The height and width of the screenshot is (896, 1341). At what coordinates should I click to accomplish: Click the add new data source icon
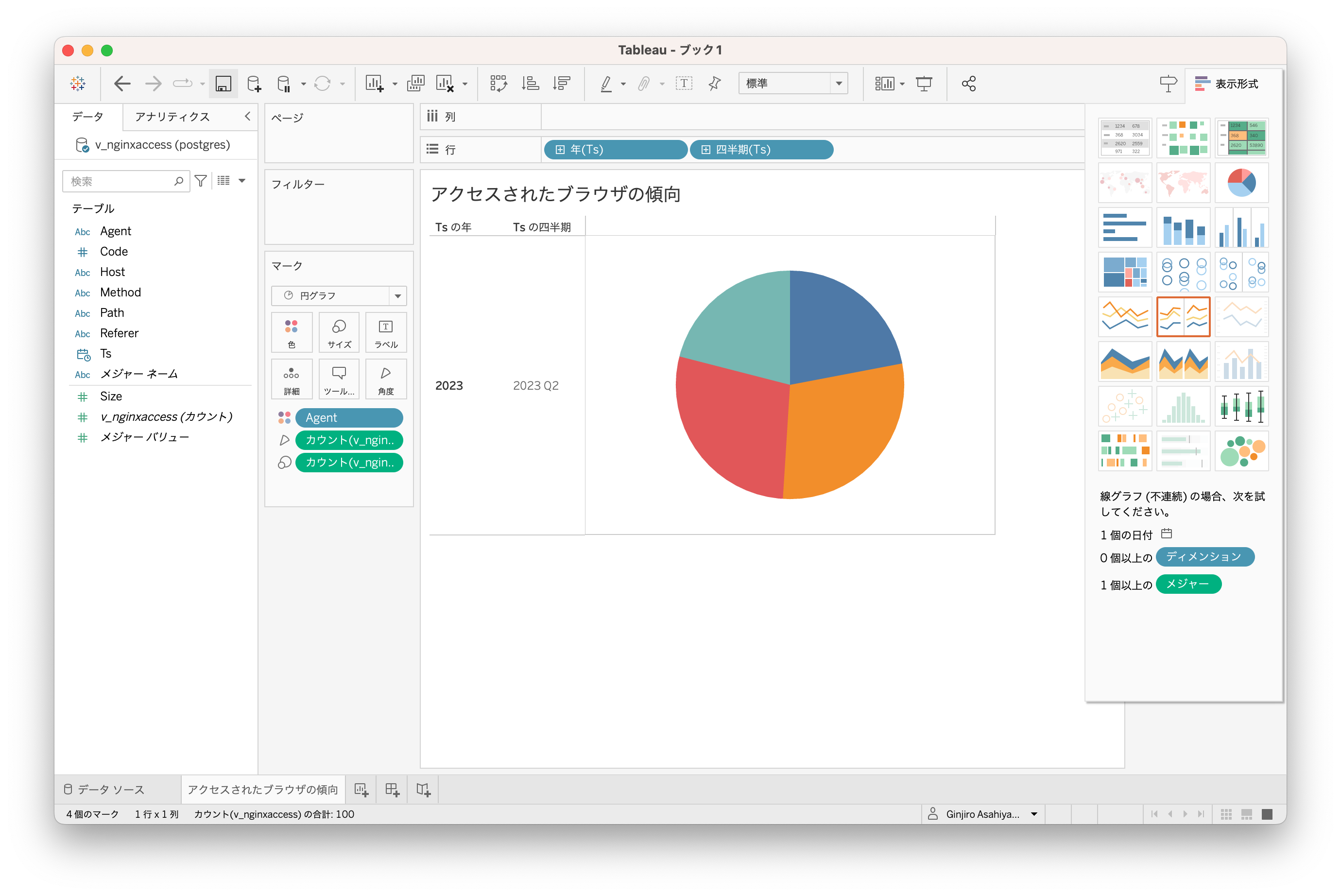(254, 84)
